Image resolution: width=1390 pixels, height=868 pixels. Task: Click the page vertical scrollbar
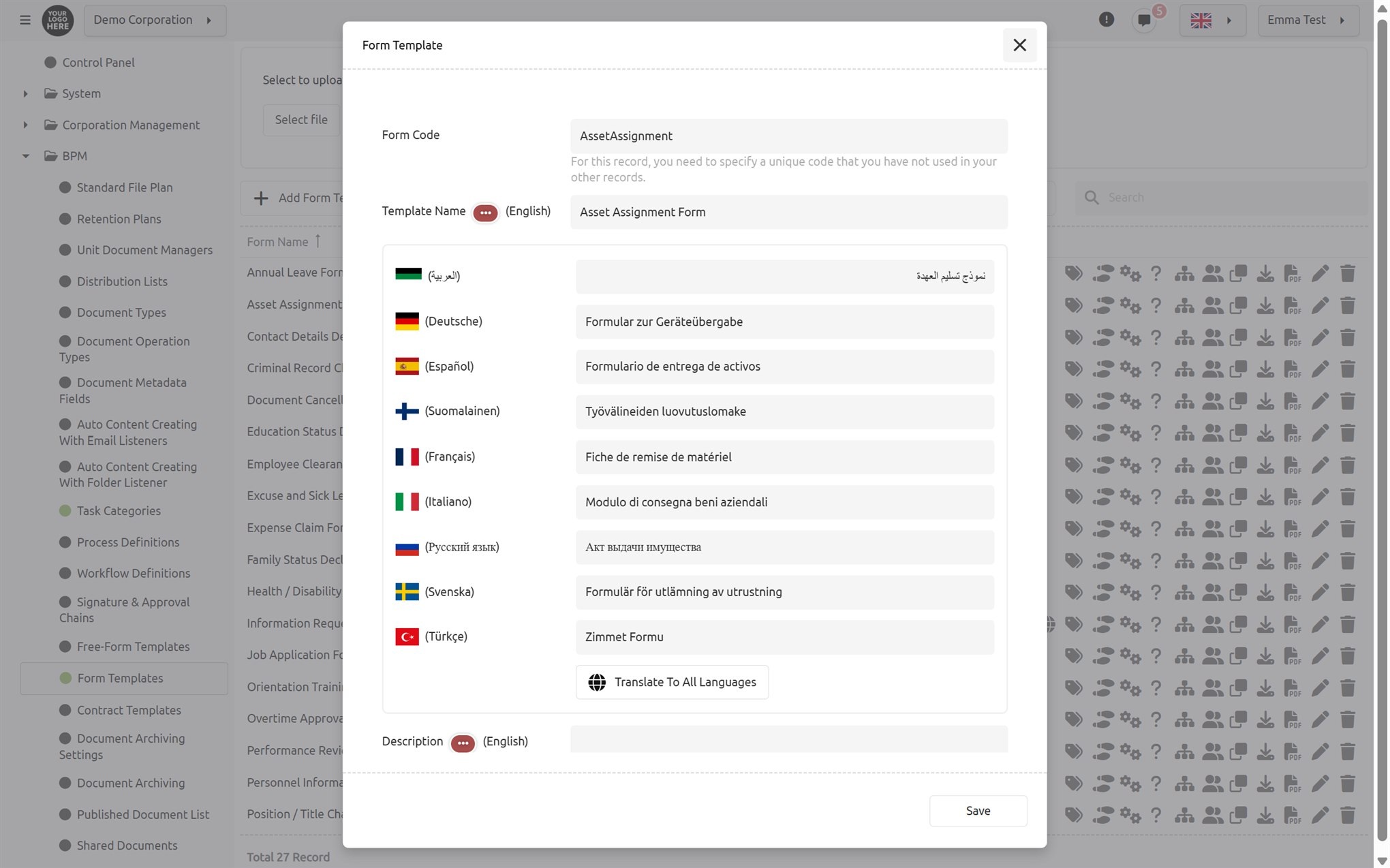1382,429
